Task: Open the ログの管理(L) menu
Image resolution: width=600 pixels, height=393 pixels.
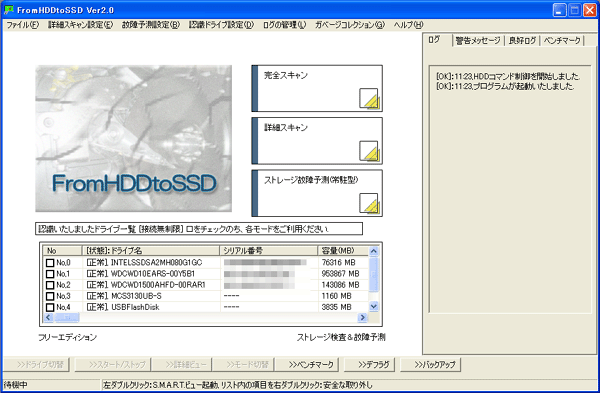Action: pos(284,25)
